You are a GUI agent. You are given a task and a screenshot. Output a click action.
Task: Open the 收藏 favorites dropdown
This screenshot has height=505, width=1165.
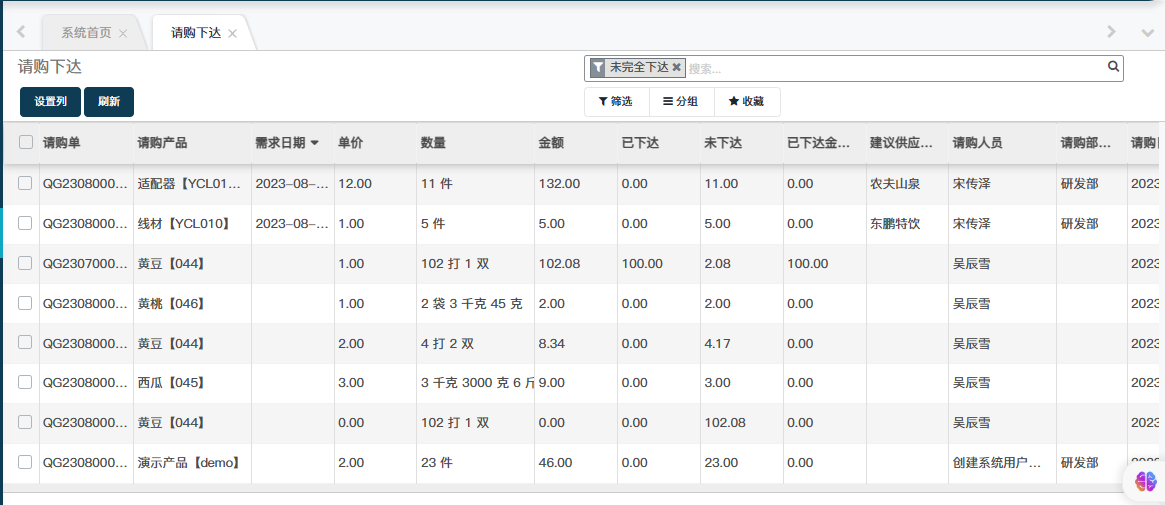[746, 102]
